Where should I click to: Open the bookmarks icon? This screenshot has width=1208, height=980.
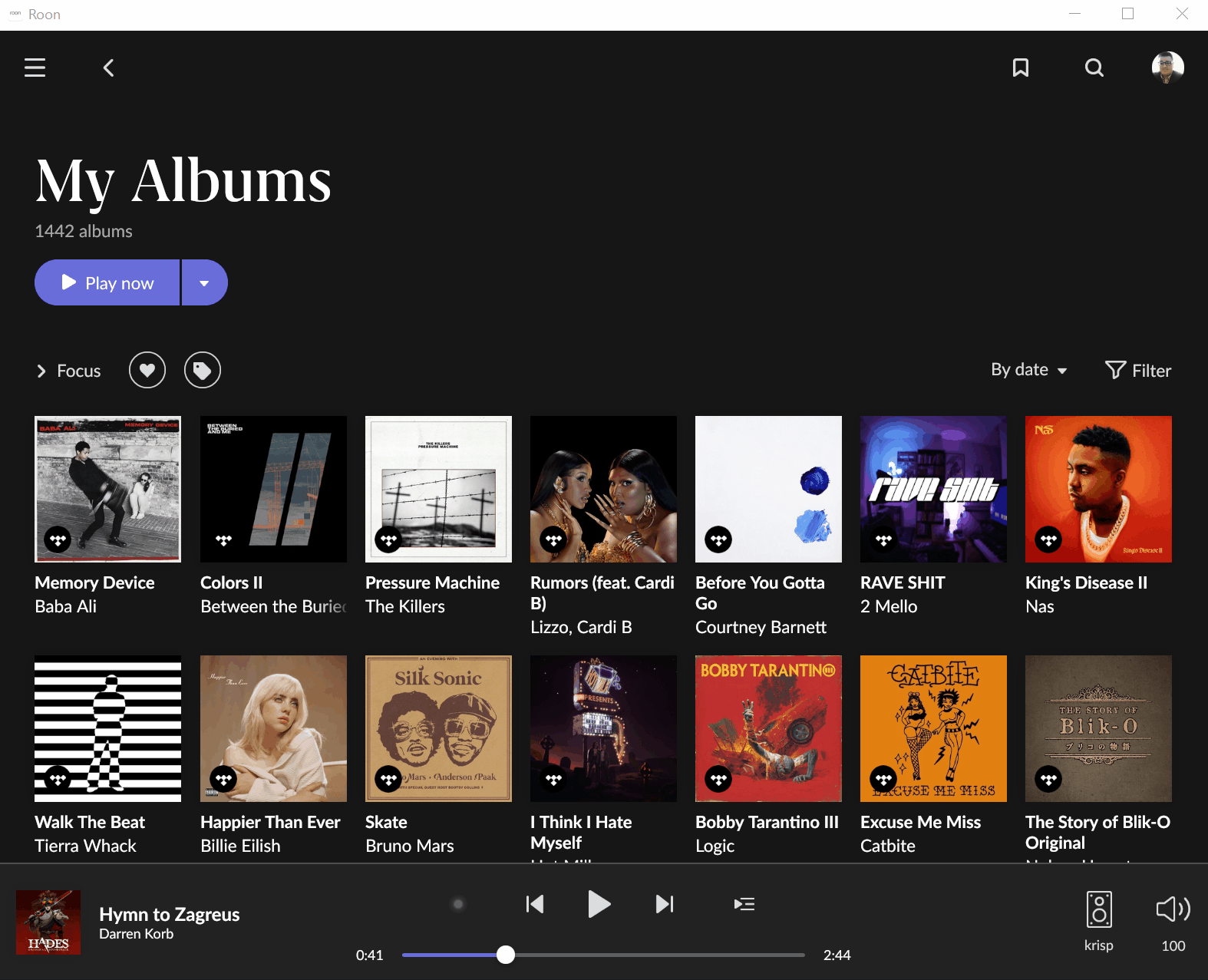(1021, 68)
